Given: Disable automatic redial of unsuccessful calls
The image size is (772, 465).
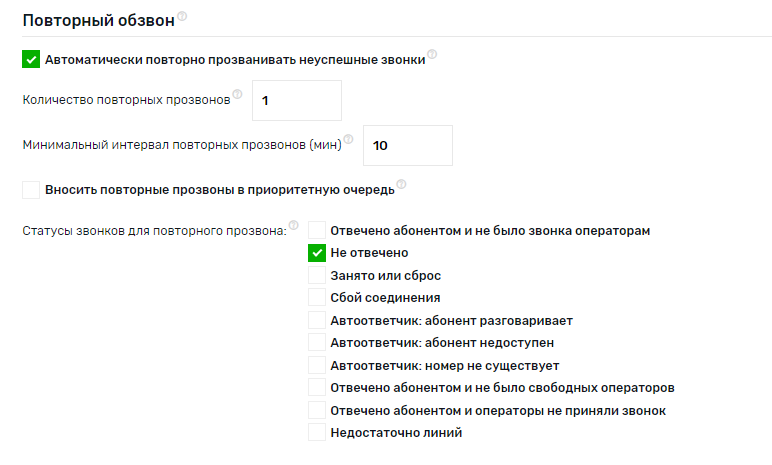Looking at the screenshot, I should (x=31, y=60).
